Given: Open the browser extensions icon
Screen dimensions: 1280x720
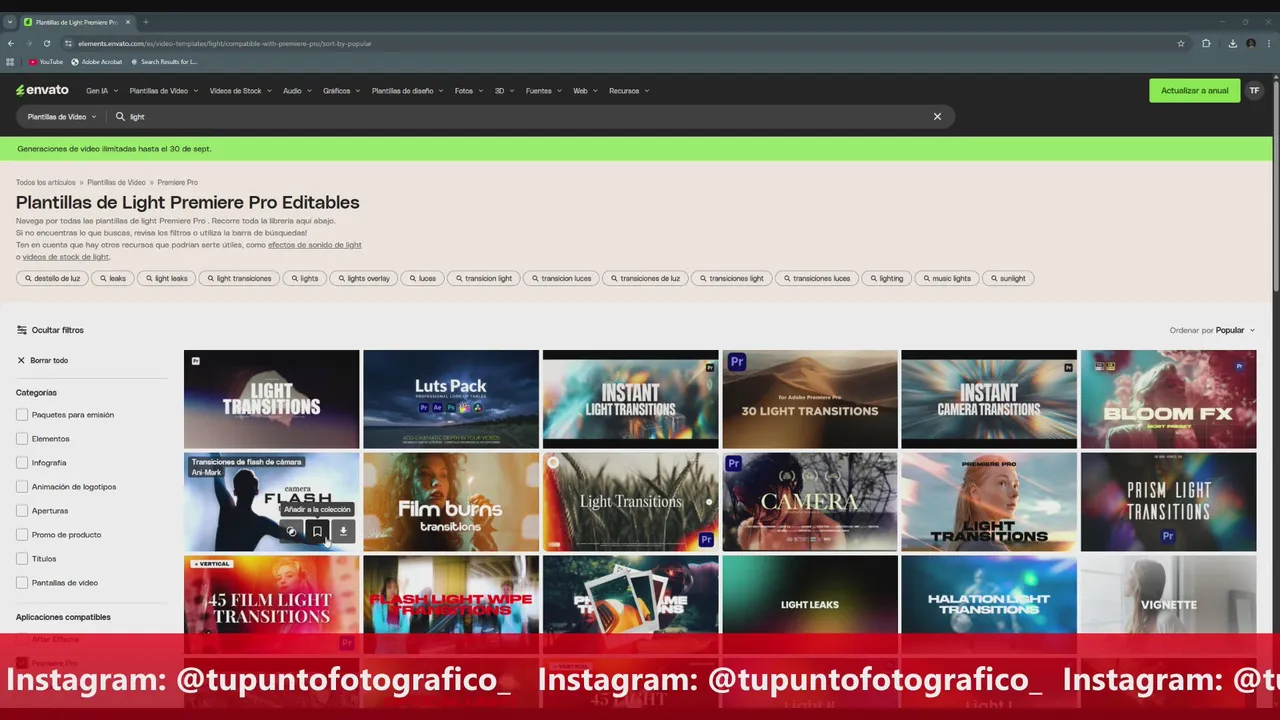Looking at the screenshot, I should (x=1206, y=43).
